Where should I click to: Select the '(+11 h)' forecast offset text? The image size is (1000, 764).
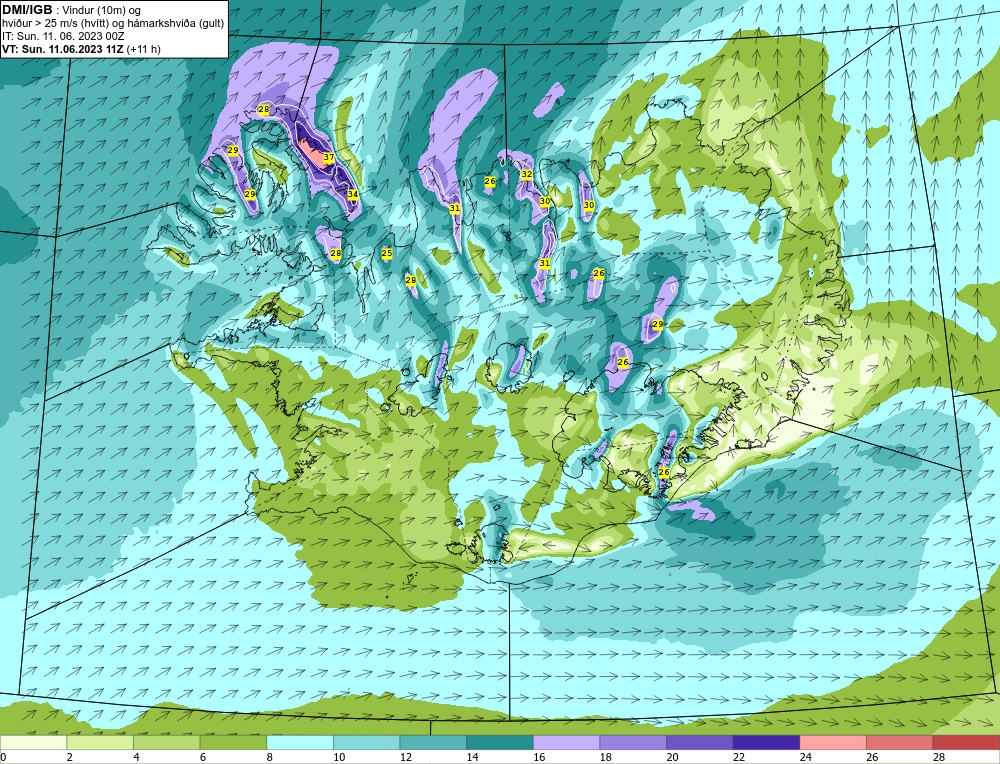pyautogui.click(x=144, y=49)
